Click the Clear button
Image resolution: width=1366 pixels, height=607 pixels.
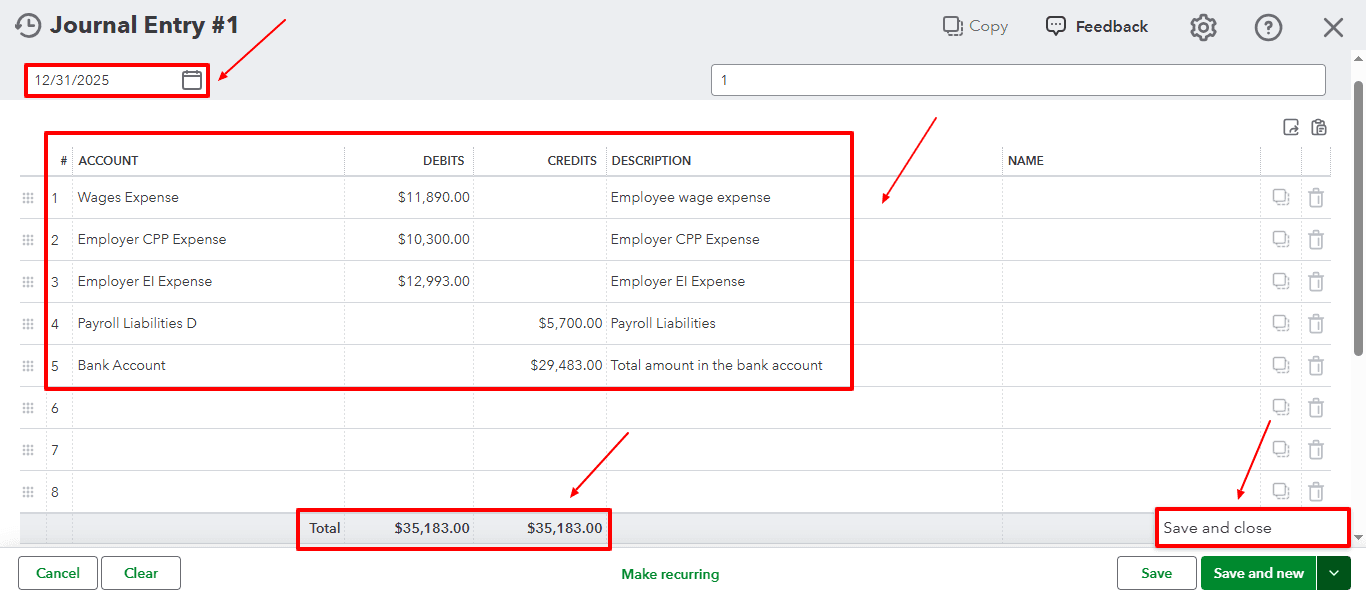[141, 573]
